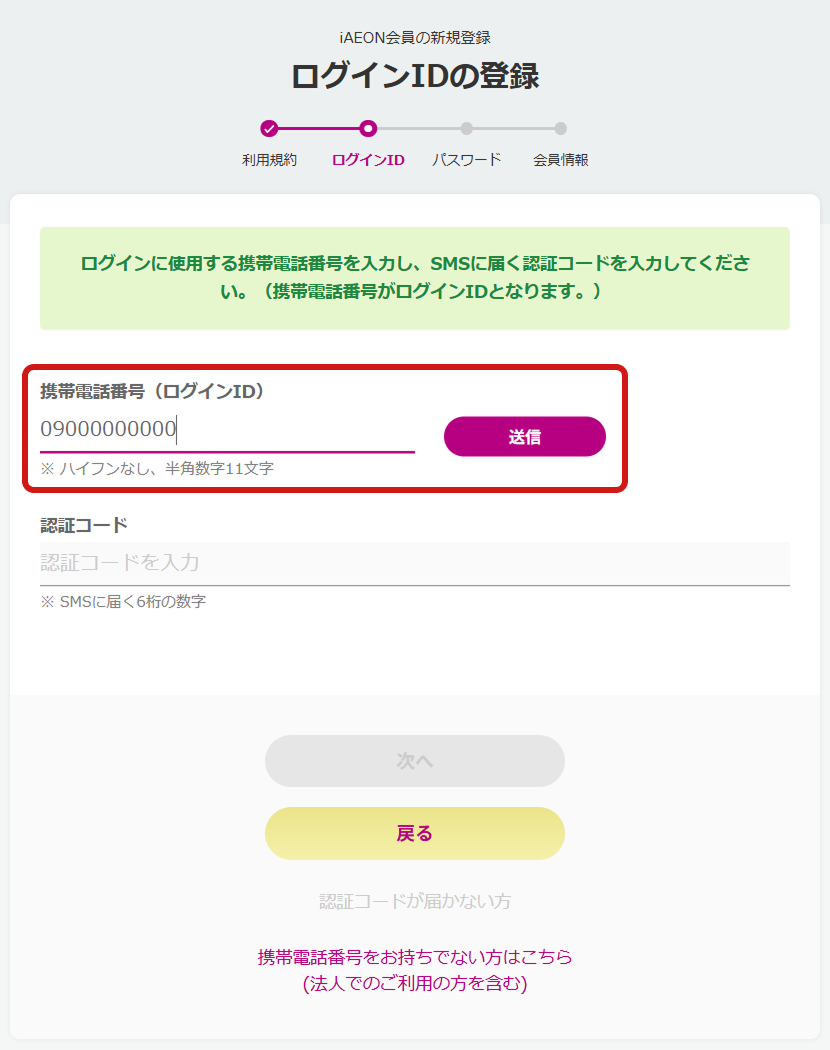830x1050 pixels.
Task: Select the 利用規約 step label
Action: click(x=270, y=160)
